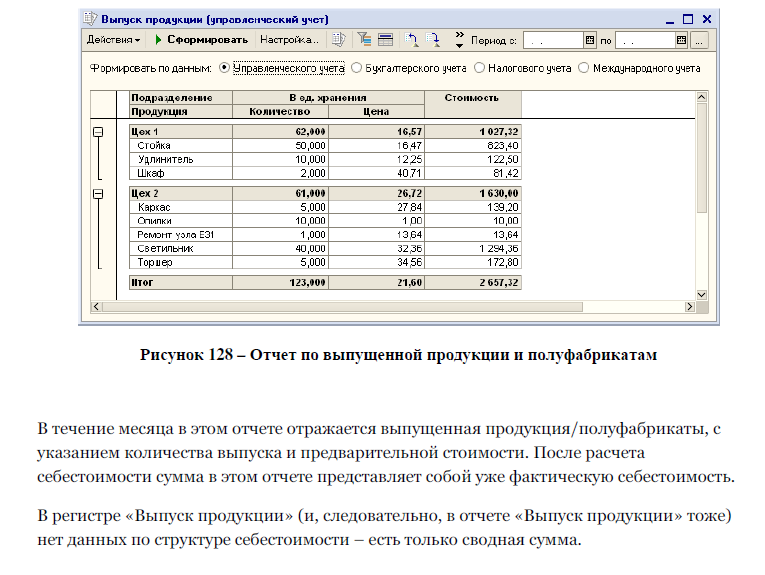765x575 pixels.
Task: Minimize the Выпуск продукции window
Action: pos(670,20)
